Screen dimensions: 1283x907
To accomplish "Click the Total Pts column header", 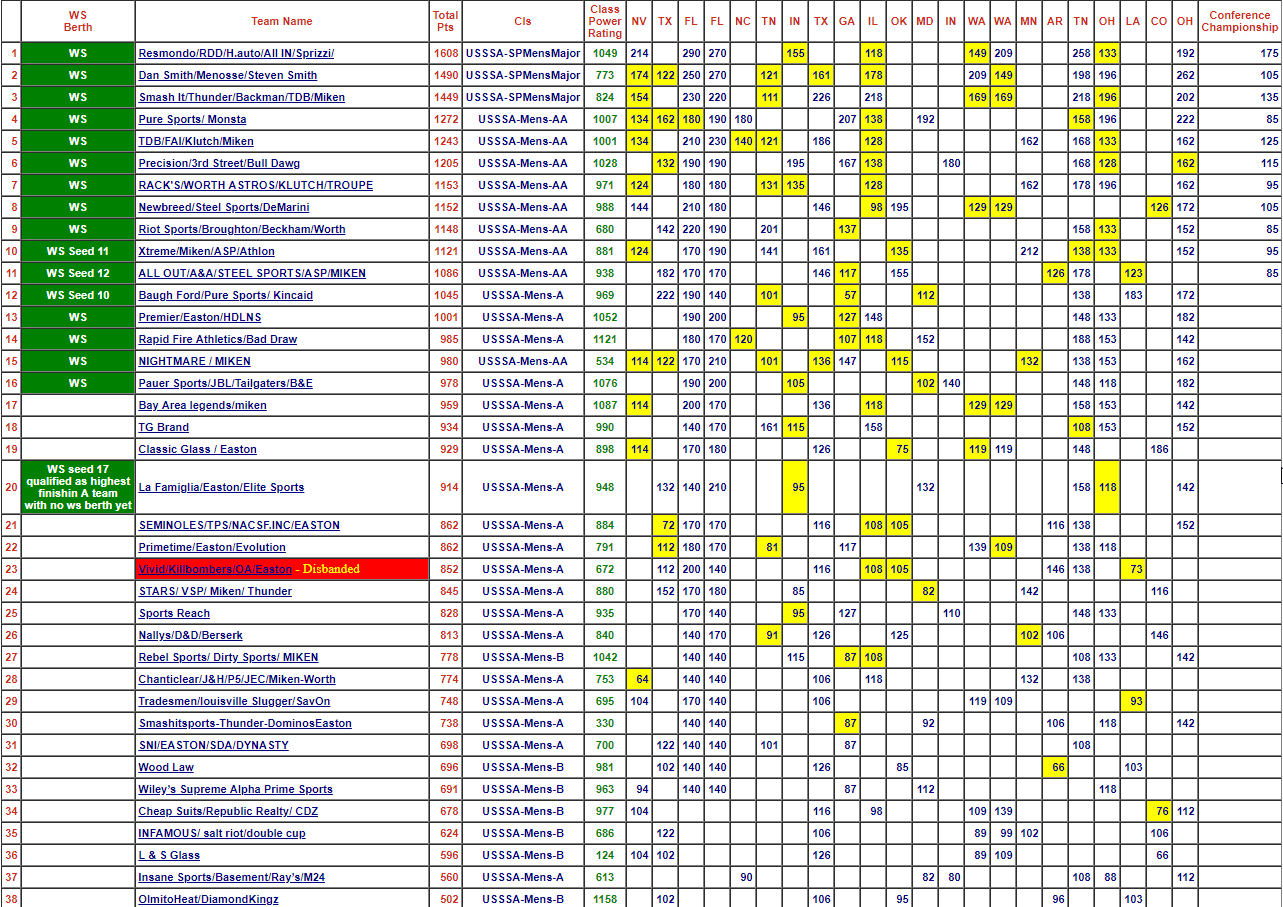I will pos(446,21).
